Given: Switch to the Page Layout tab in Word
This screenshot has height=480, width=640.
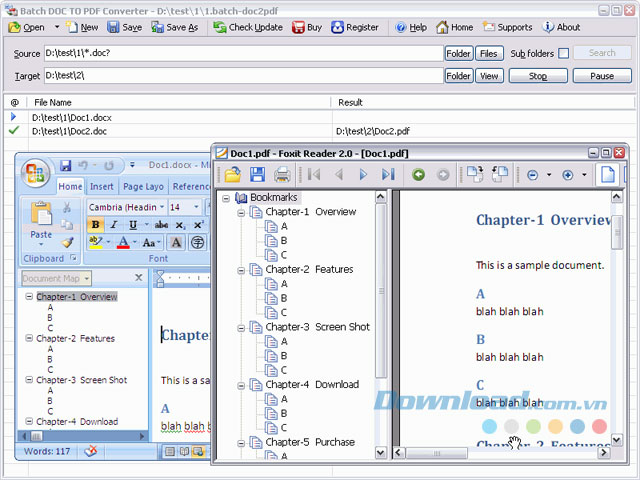Looking at the screenshot, I should click(x=143, y=187).
